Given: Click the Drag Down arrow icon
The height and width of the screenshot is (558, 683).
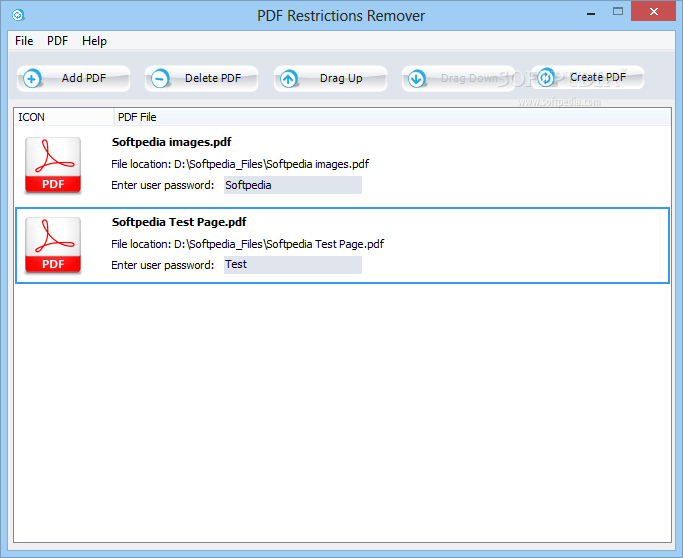Looking at the screenshot, I should click(x=416, y=79).
